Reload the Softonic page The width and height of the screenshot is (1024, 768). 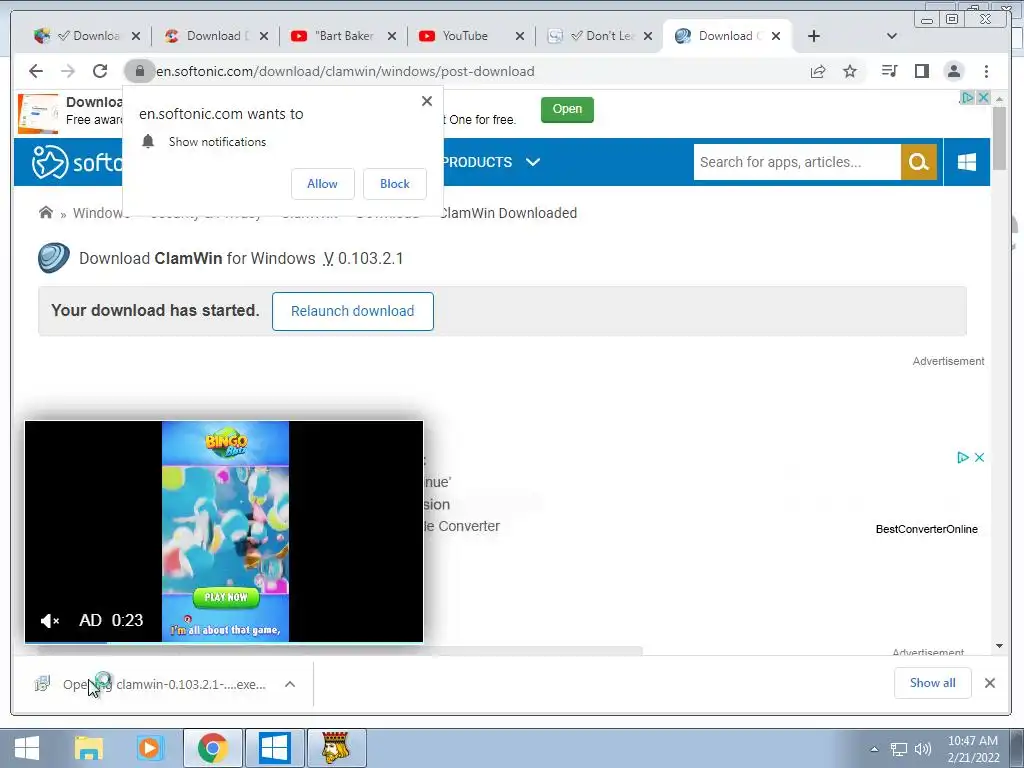pos(99,71)
